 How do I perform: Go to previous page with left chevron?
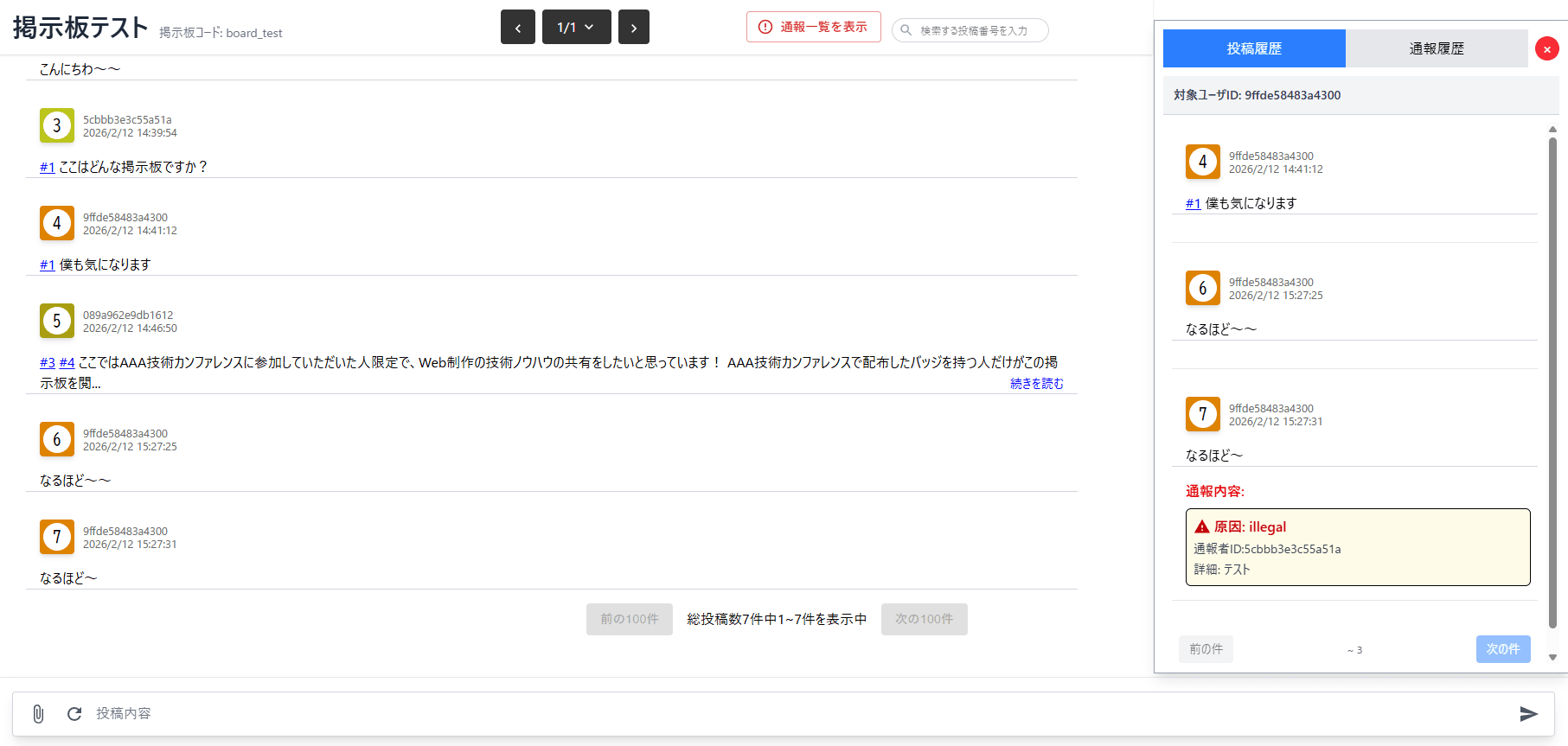(517, 28)
